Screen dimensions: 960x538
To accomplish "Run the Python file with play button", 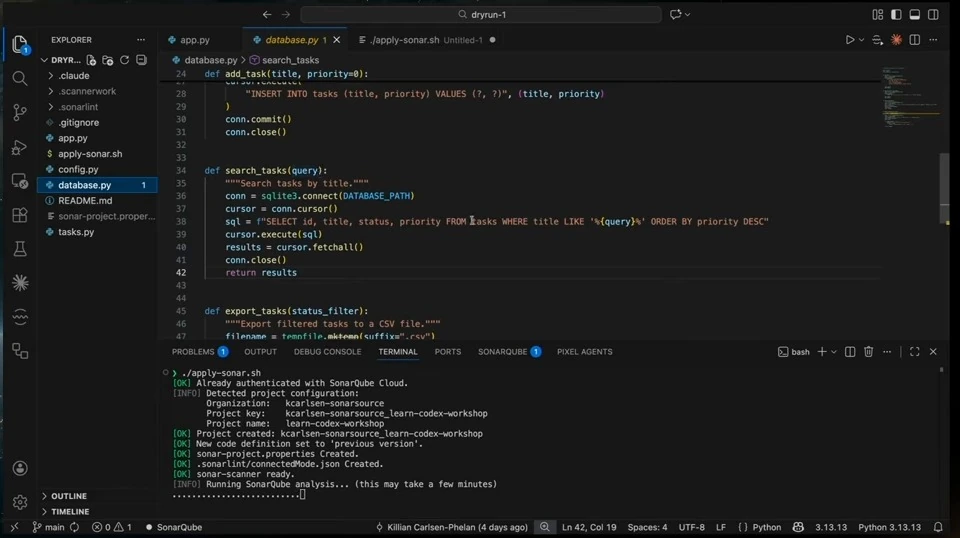I will pyautogui.click(x=850, y=40).
